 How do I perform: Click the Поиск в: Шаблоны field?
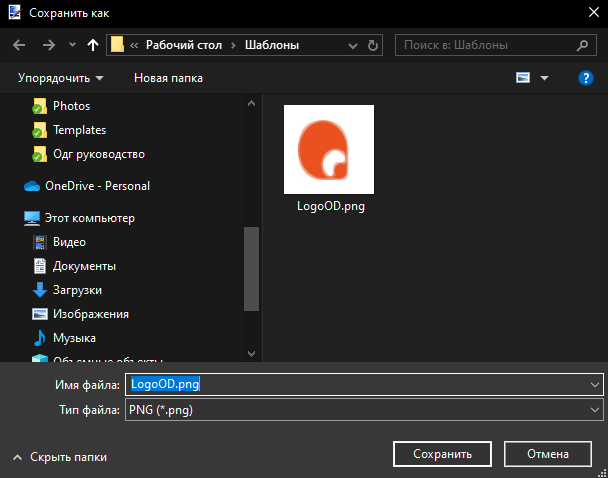tap(496, 45)
